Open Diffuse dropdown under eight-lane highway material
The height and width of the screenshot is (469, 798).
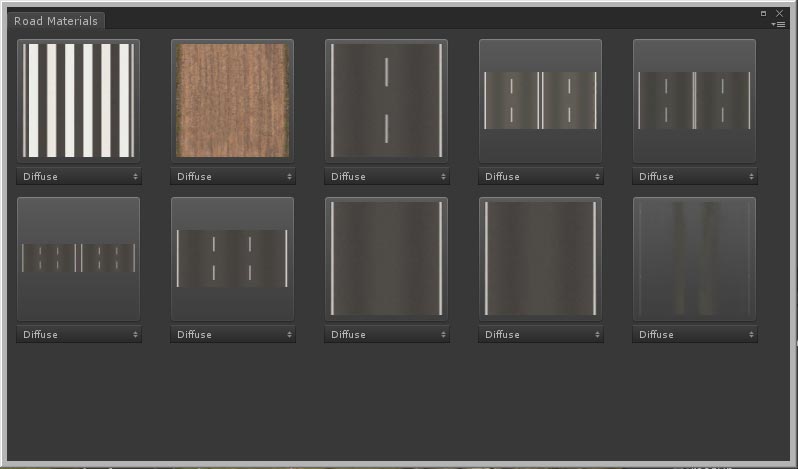(x=79, y=335)
